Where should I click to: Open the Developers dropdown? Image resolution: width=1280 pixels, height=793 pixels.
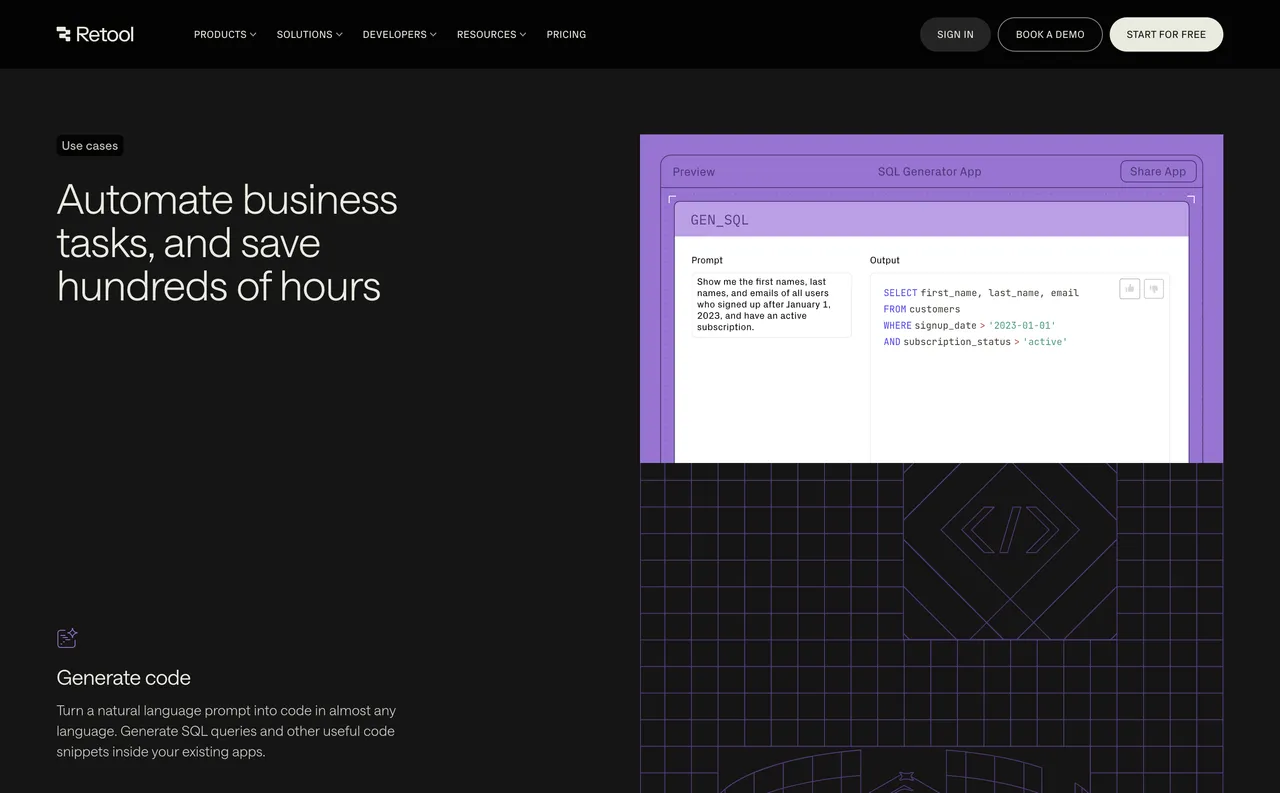[399, 34]
